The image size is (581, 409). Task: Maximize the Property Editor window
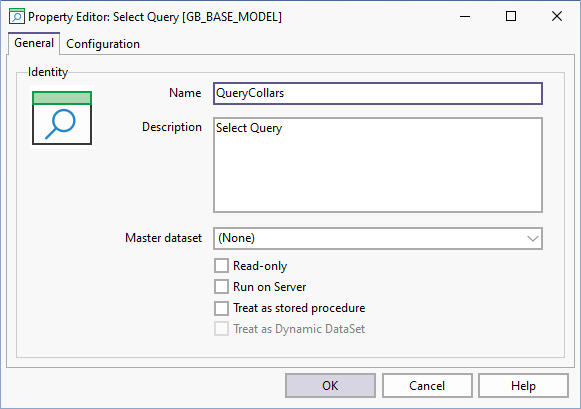pyautogui.click(x=511, y=16)
